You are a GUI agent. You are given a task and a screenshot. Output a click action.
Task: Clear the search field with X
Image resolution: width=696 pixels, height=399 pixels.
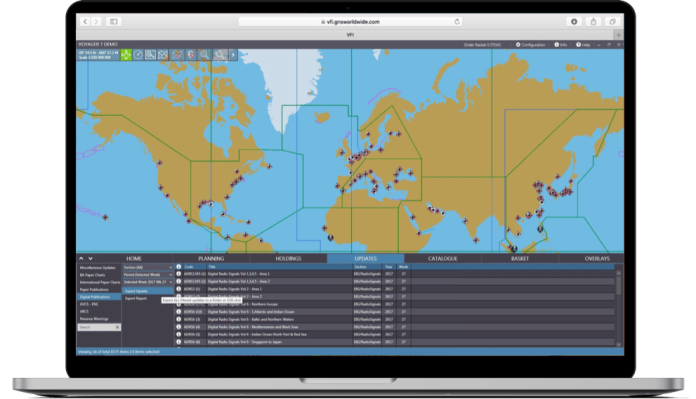tap(117, 327)
